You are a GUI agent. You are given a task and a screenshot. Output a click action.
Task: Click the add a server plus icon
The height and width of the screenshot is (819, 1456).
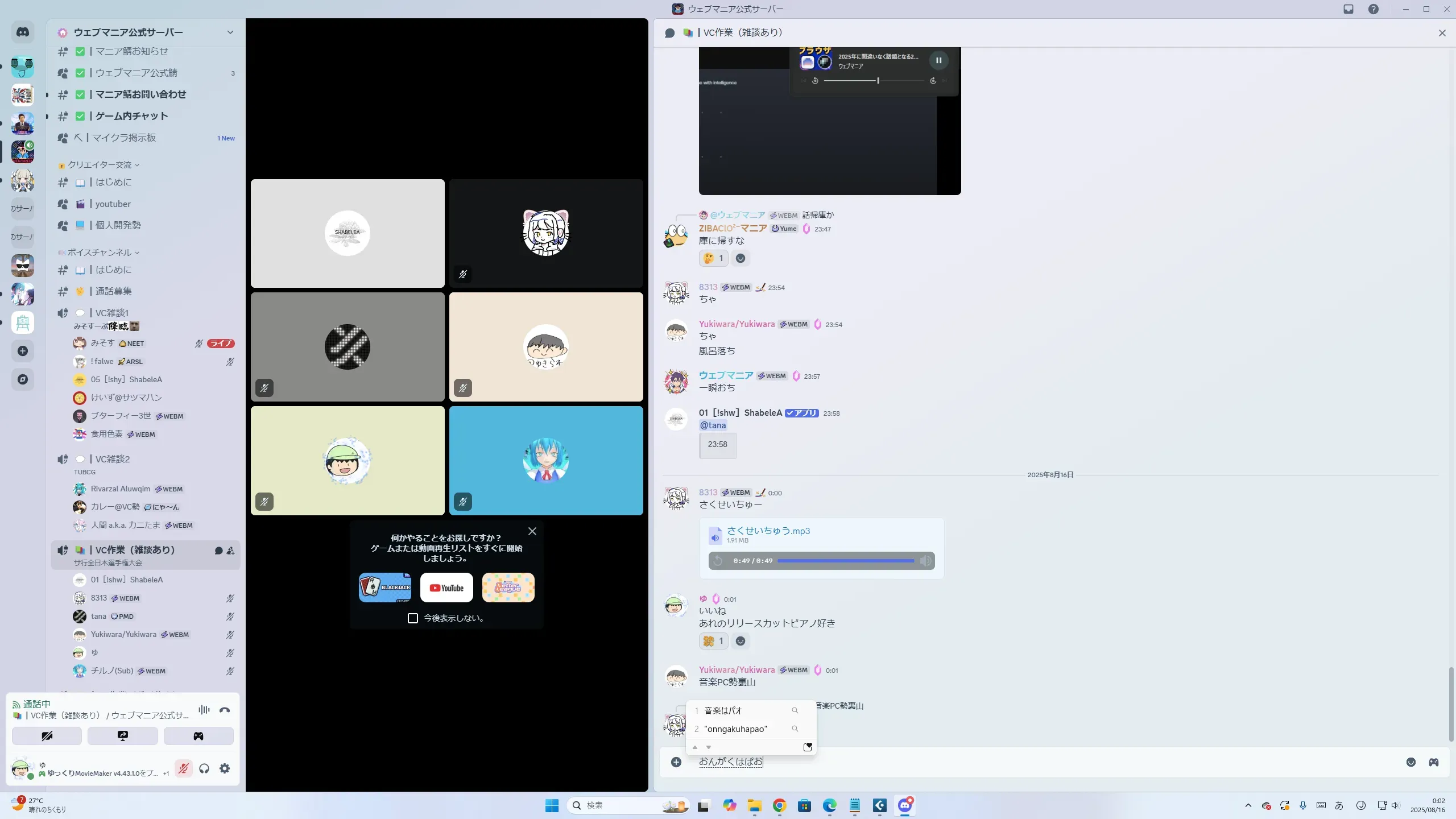point(23,351)
